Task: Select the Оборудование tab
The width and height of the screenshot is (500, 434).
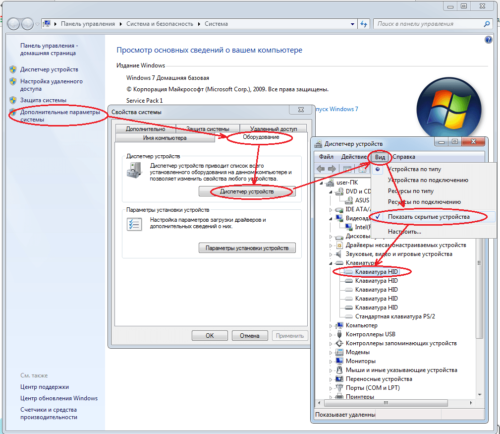Action: tap(261, 137)
